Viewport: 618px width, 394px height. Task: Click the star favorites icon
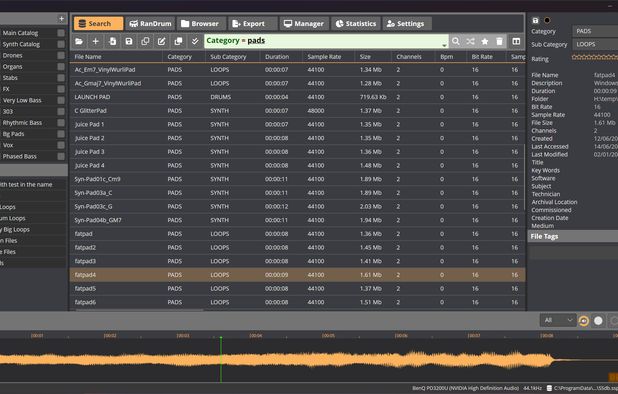coord(485,41)
